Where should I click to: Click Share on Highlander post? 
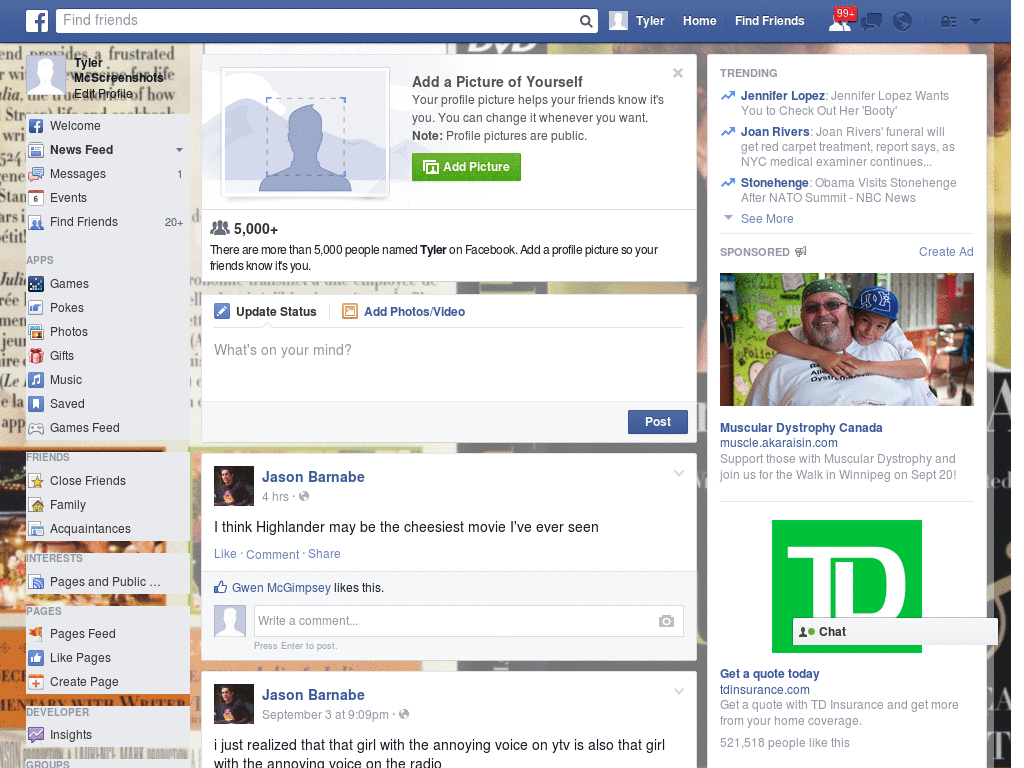(324, 554)
